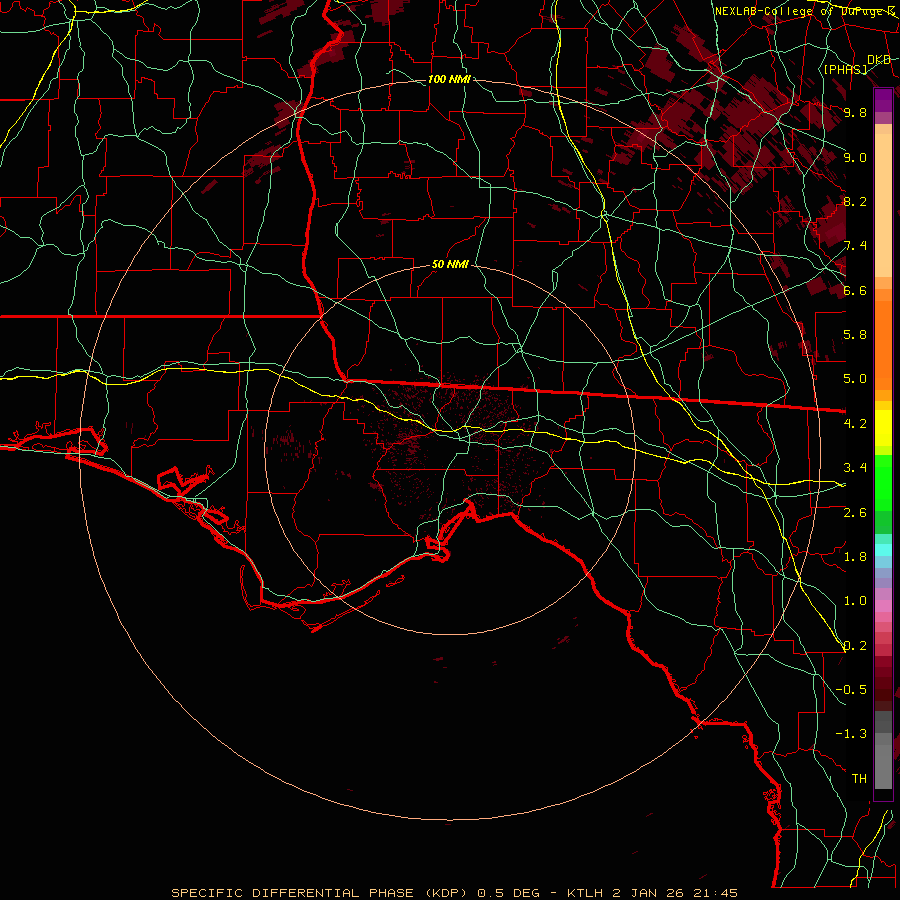Click the 9.8 scale value

pyautogui.click(x=855, y=112)
